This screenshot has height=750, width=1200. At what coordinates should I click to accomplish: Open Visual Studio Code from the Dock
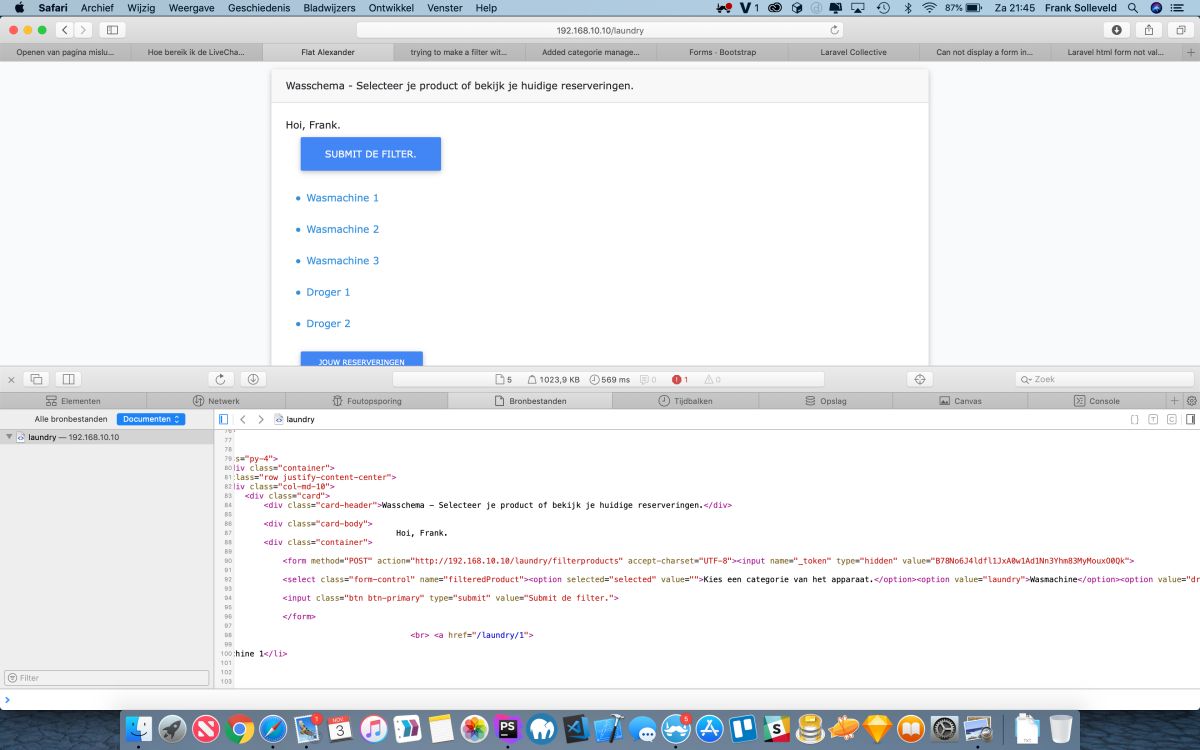[575, 728]
